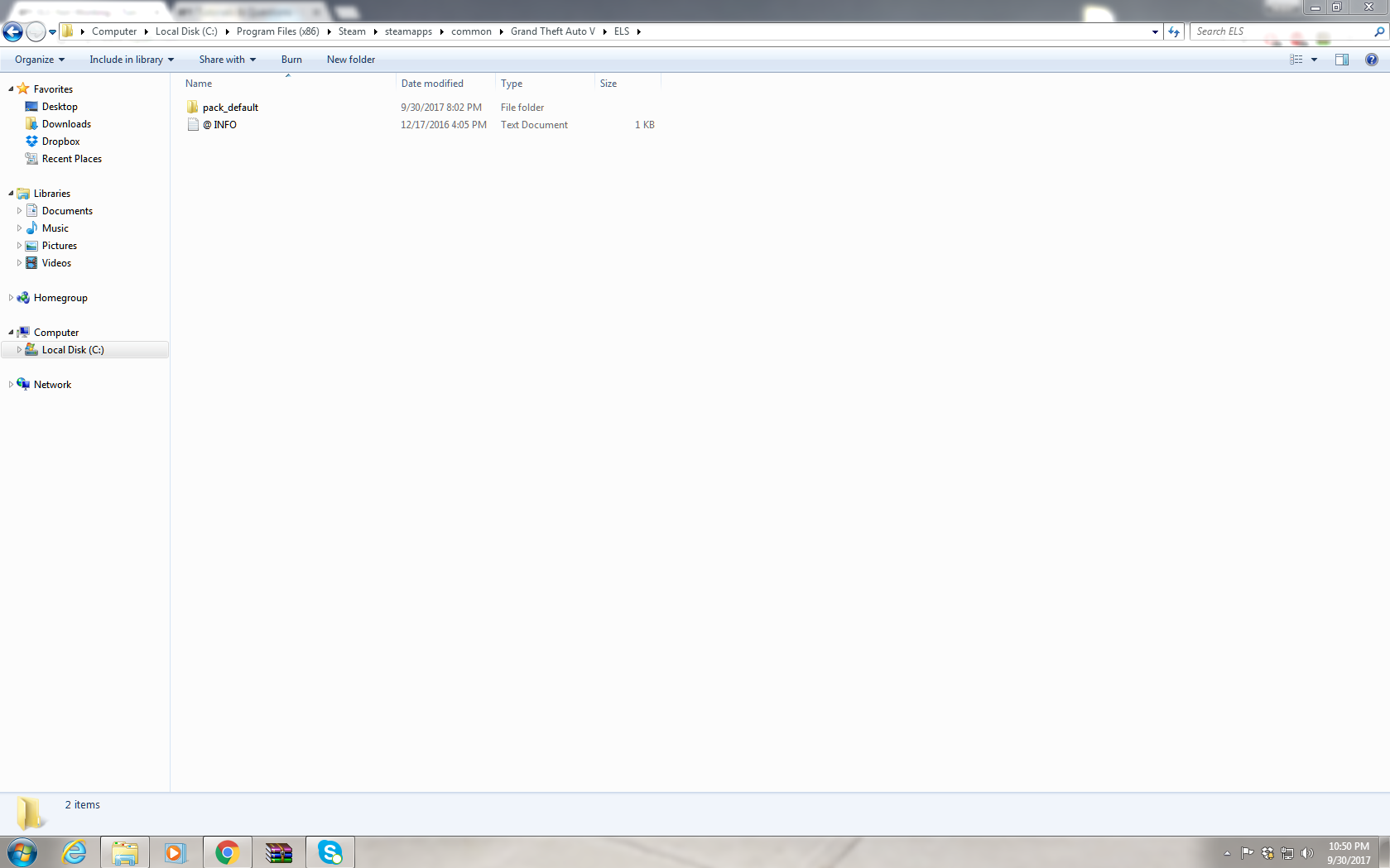Select the Documents library
The image size is (1390, 868).
tap(67, 211)
